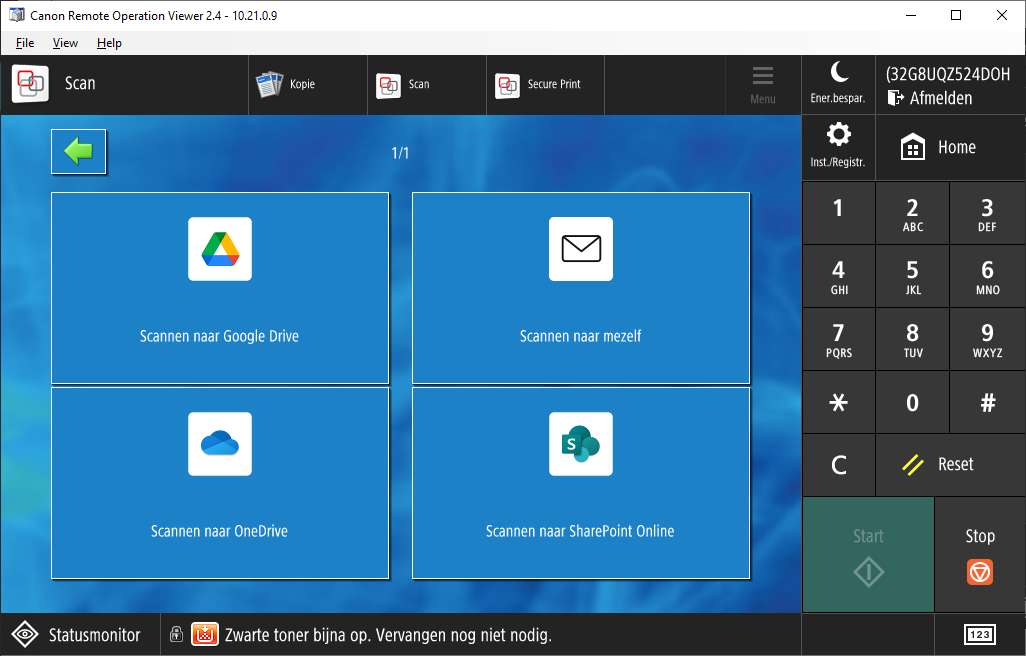Tap keypad key 8 TUV
1026x656 pixels.
click(x=913, y=339)
